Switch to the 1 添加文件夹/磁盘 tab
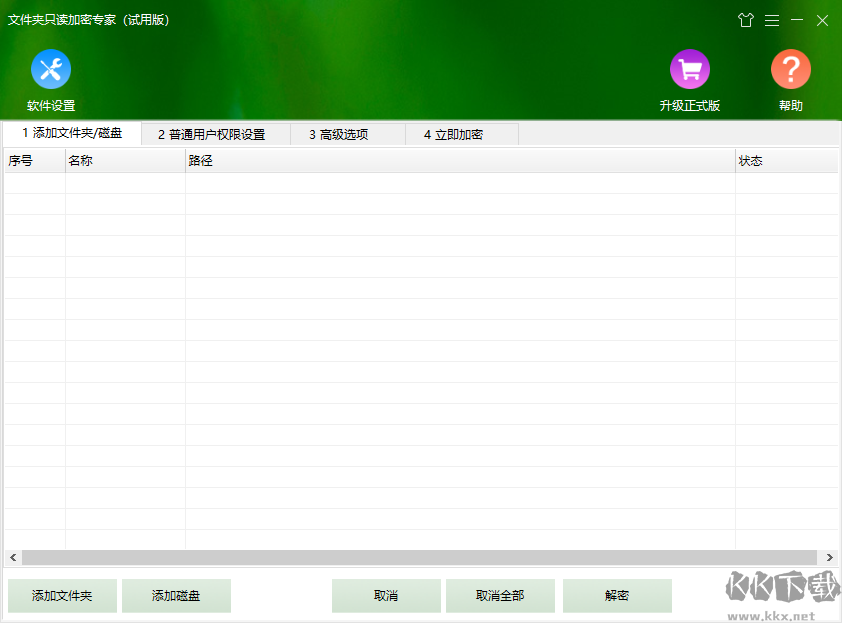This screenshot has width=842, height=623. click(x=72, y=133)
